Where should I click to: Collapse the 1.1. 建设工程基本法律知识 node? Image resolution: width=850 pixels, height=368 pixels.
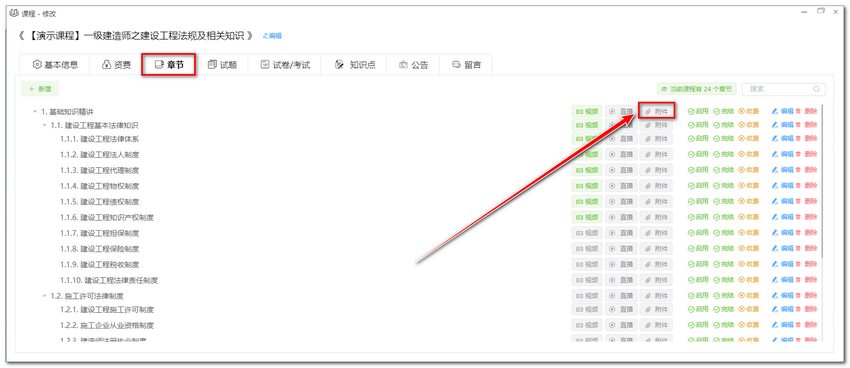tap(44, 125)
